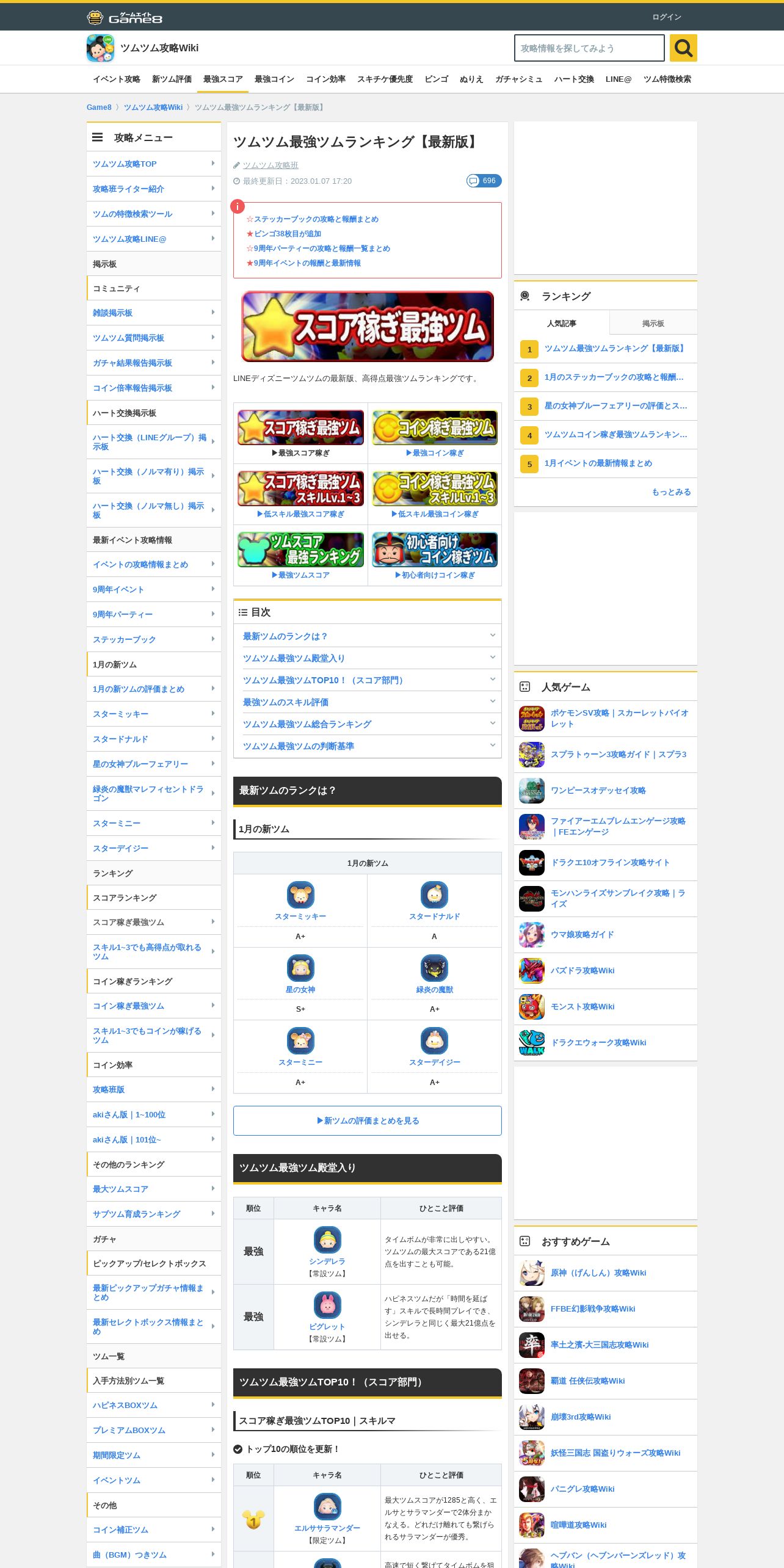Click the ツムツム攻略Wiki app icon

click(100, 48)
